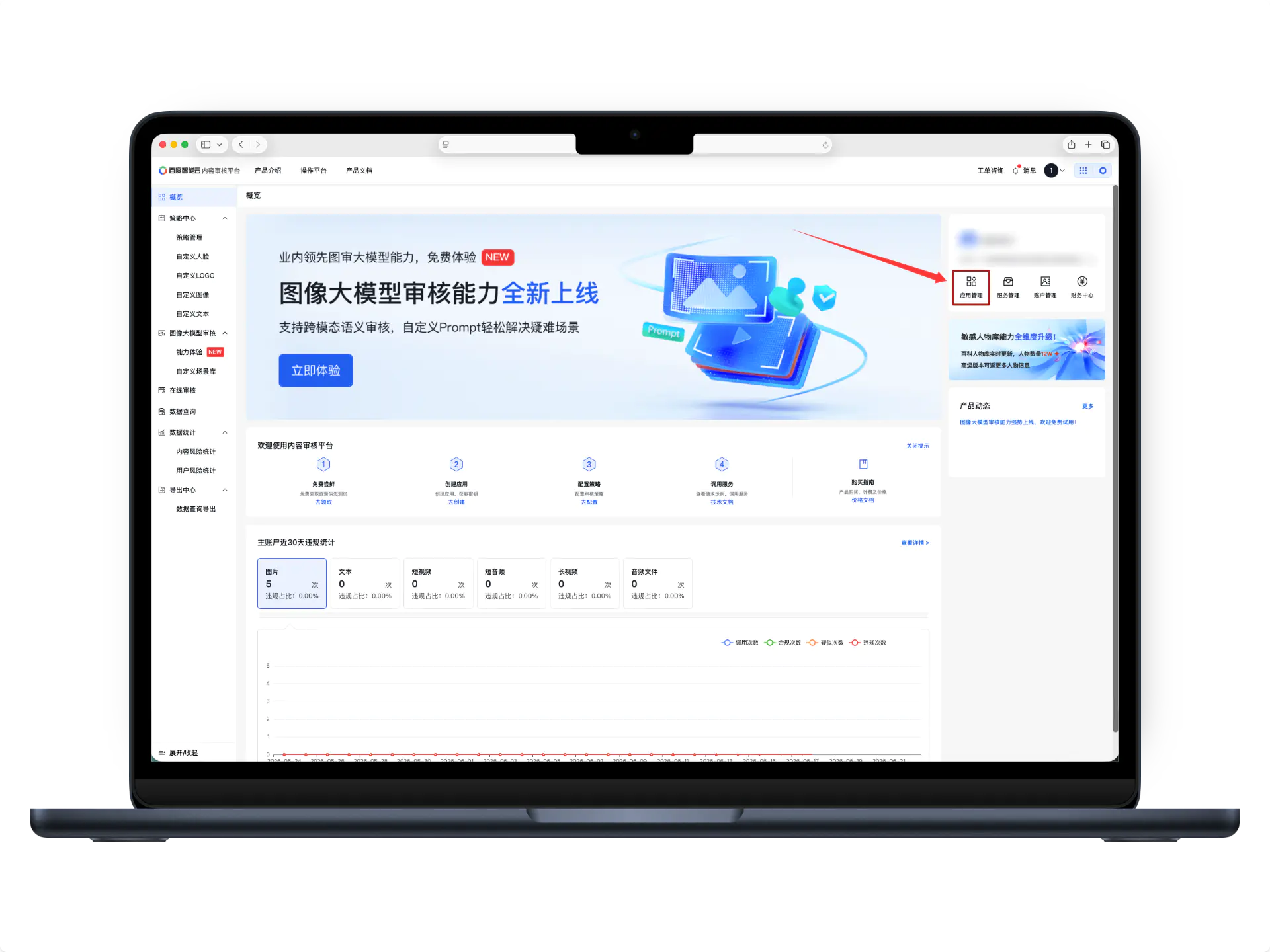Go forward with Safari forward arrow
This screenshot has height=952, width=1270.
[x=258, y=145]
